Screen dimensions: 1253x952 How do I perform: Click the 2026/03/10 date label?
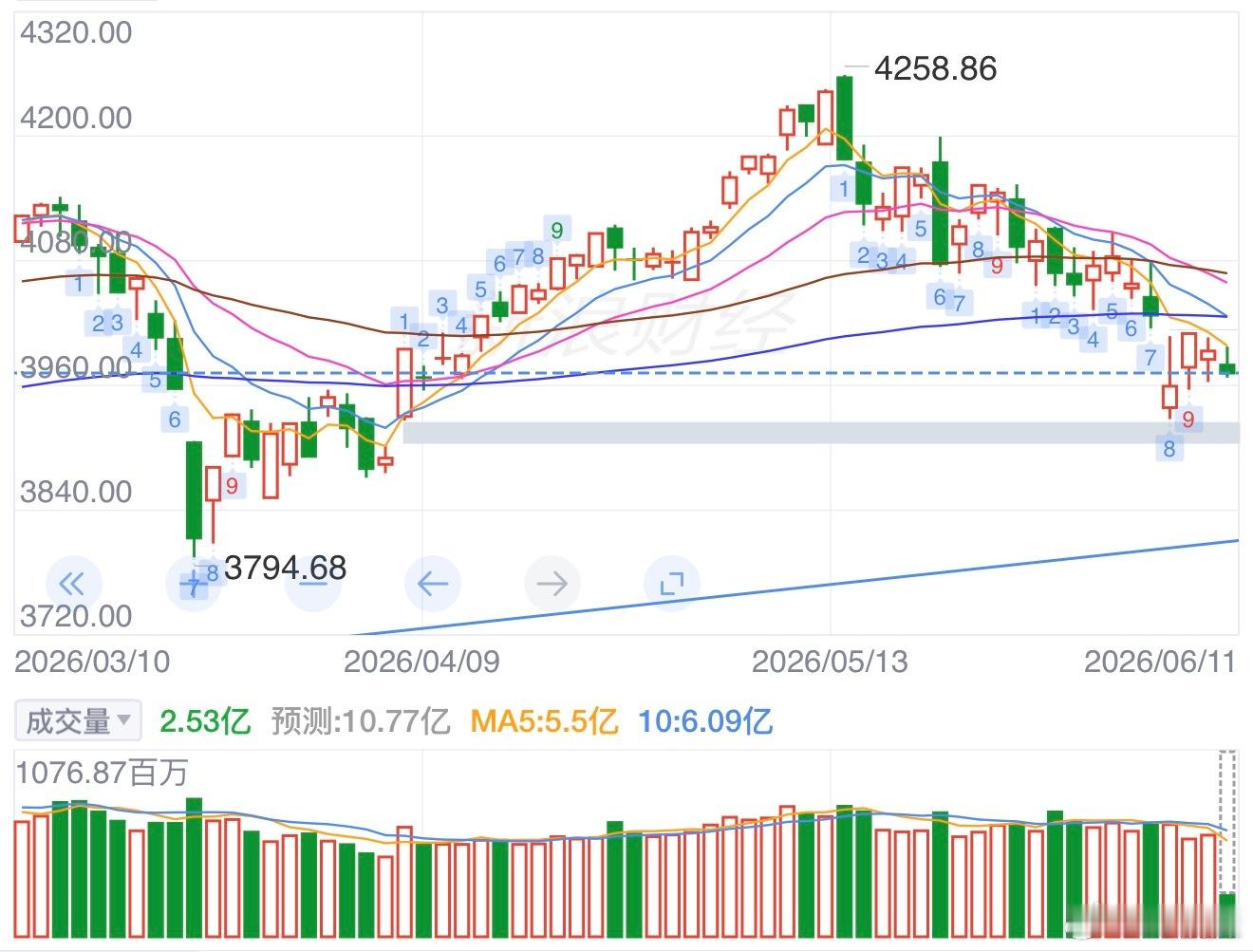pyautogui.click(x=93, y=661)
